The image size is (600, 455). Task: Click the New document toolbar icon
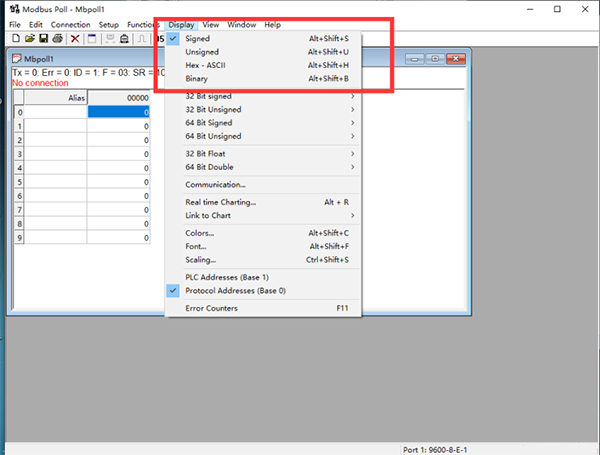(x=15, y=38)
